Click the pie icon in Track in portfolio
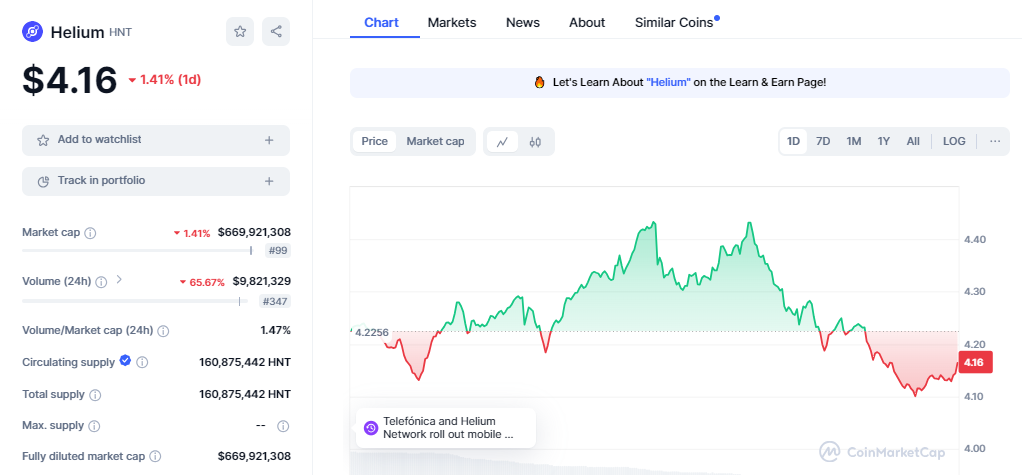The height and width of the screenshot is (475, 1022). pos(43,181)
